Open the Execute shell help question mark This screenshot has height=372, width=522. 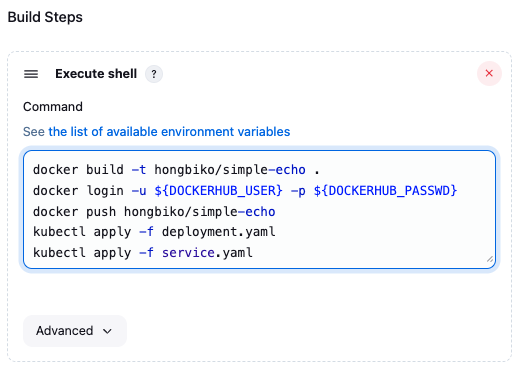tap(154, 74)
